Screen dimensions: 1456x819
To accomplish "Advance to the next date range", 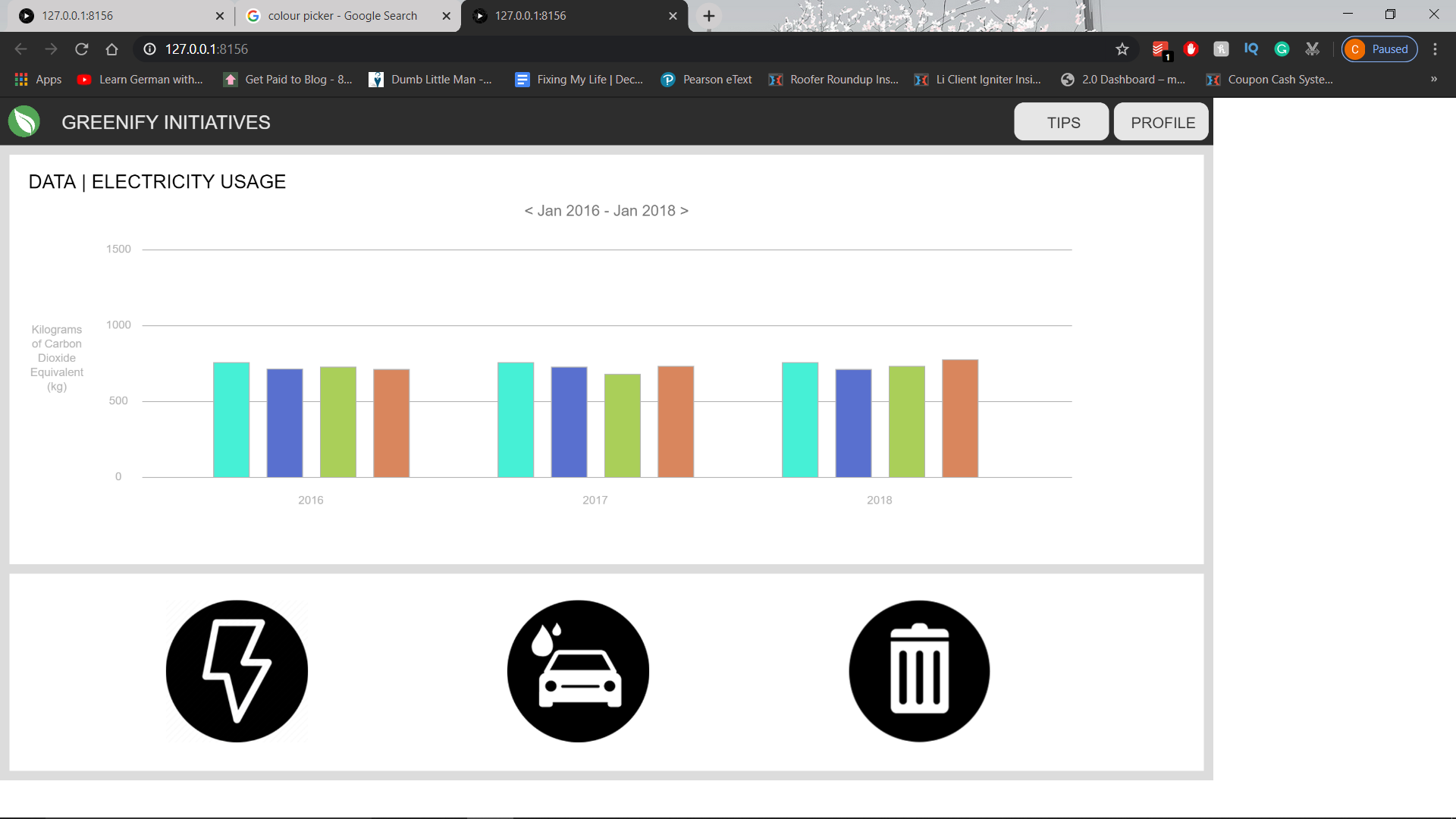I will tap(685, 211).
